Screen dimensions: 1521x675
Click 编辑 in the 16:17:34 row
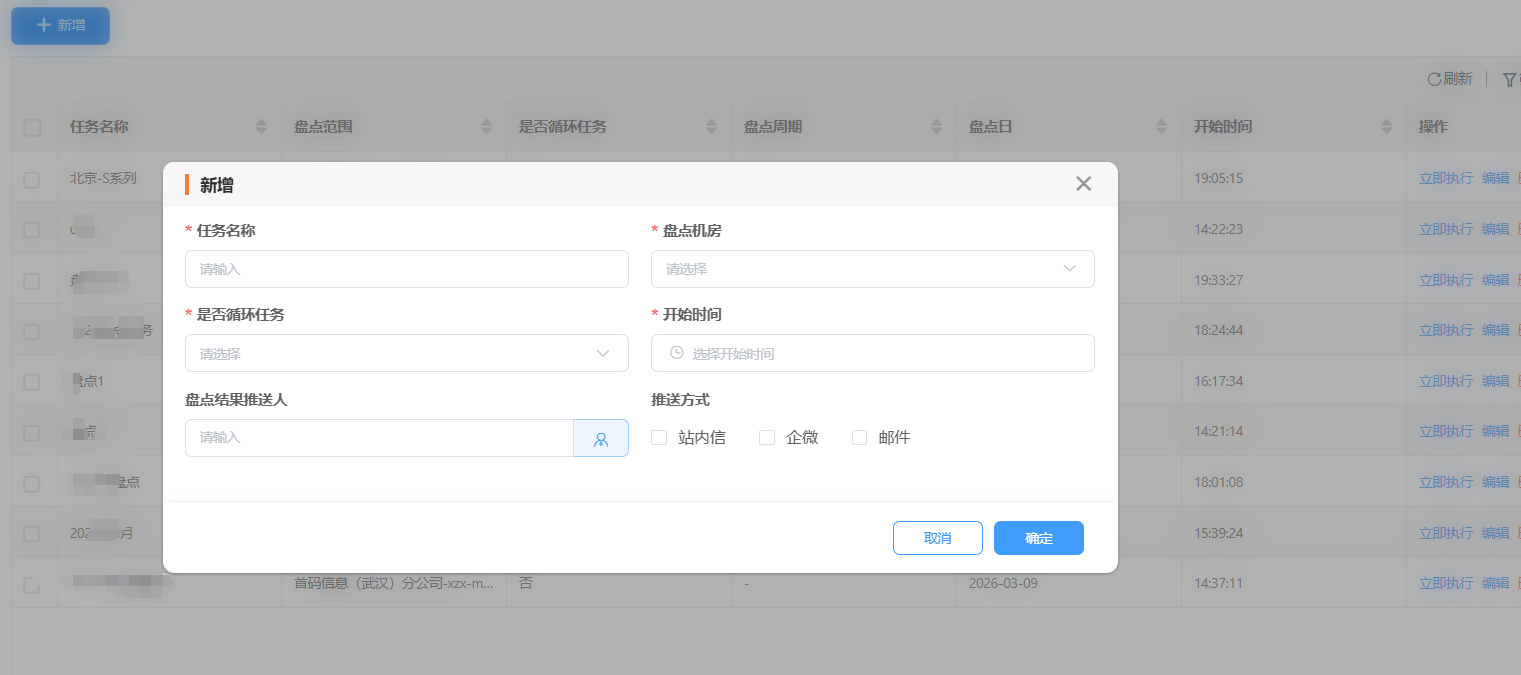click(1495, 381)
